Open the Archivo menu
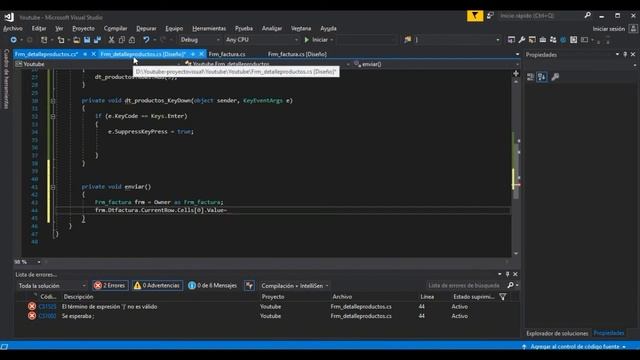Screen dimensions: 640x360 (x=13, y=29)
